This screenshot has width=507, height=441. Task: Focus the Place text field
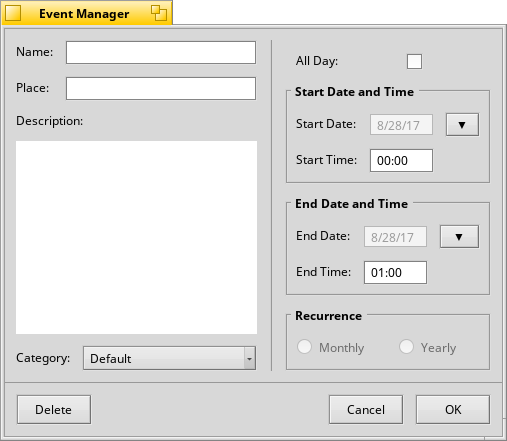point(161,88)
